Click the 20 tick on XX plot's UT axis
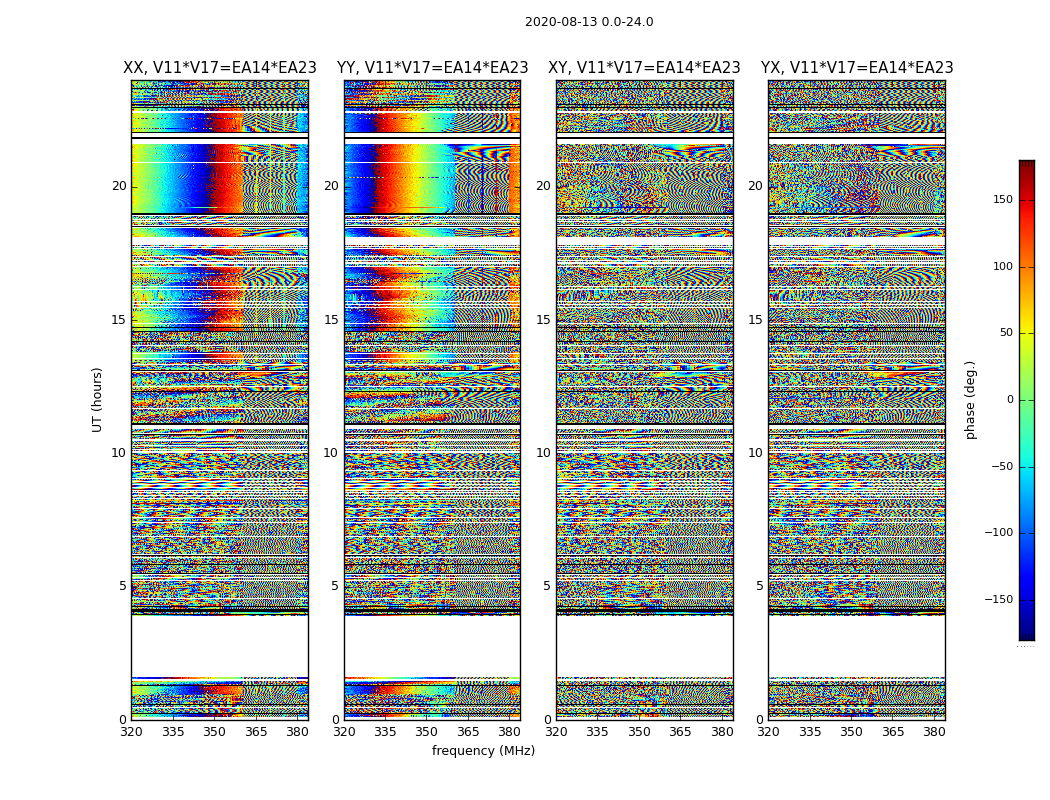The width and height of the screenshot is (1050, 800). [x=119, y=186]
